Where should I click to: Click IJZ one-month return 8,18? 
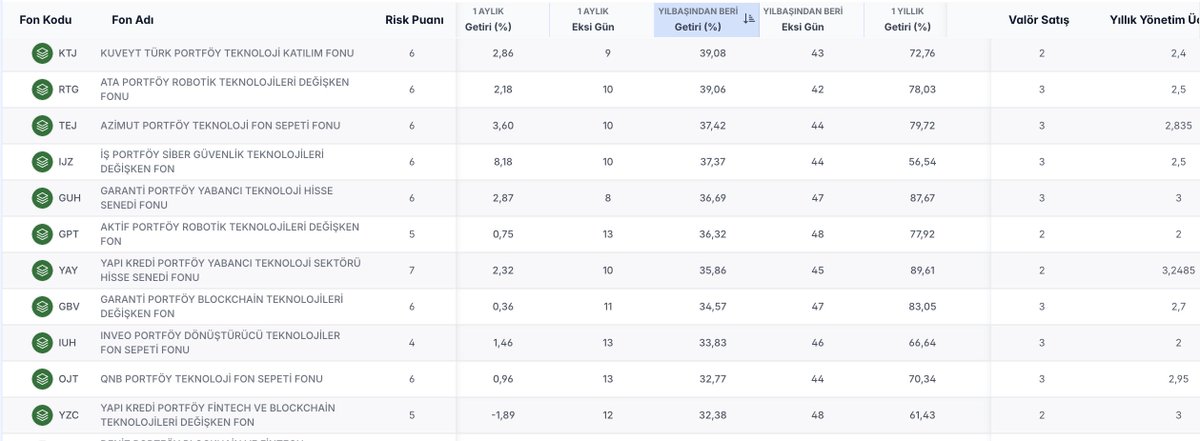pos(503,161)
